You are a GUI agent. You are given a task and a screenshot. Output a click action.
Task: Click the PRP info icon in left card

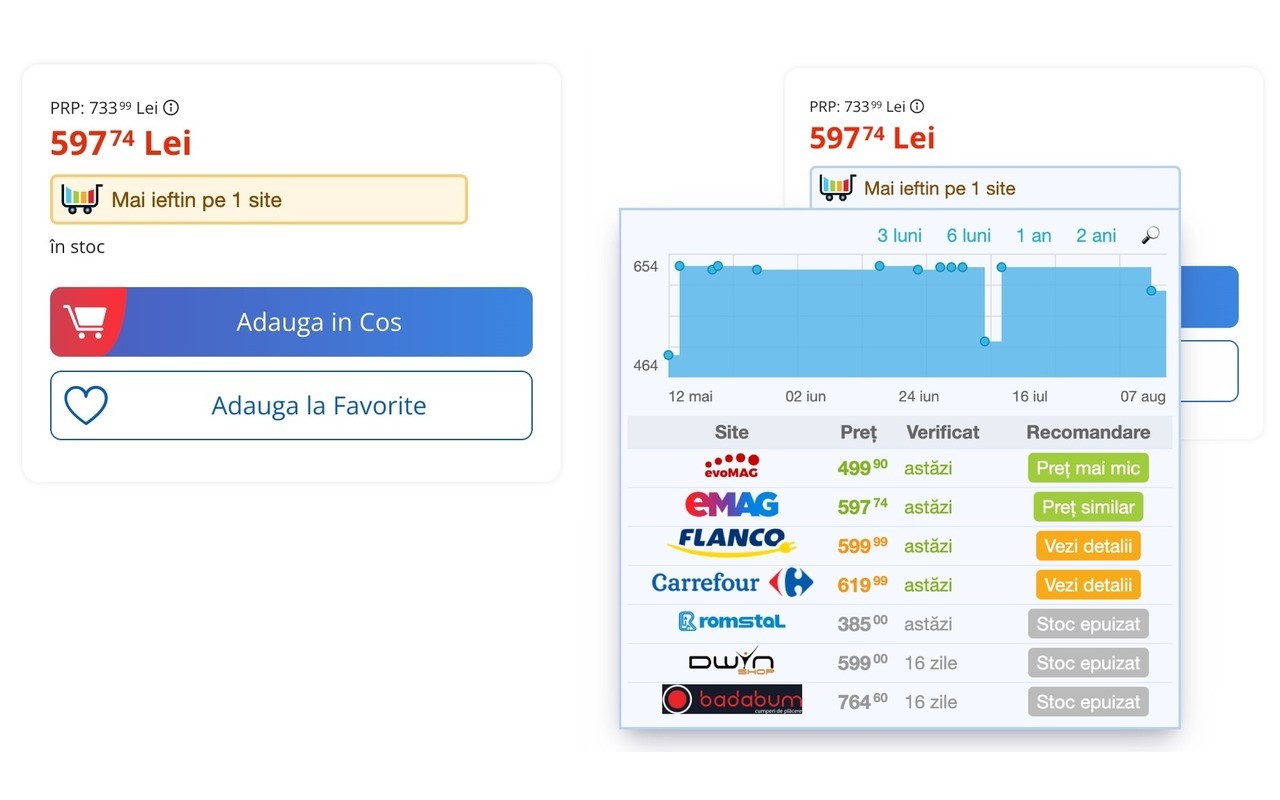(x=171, y=108)
